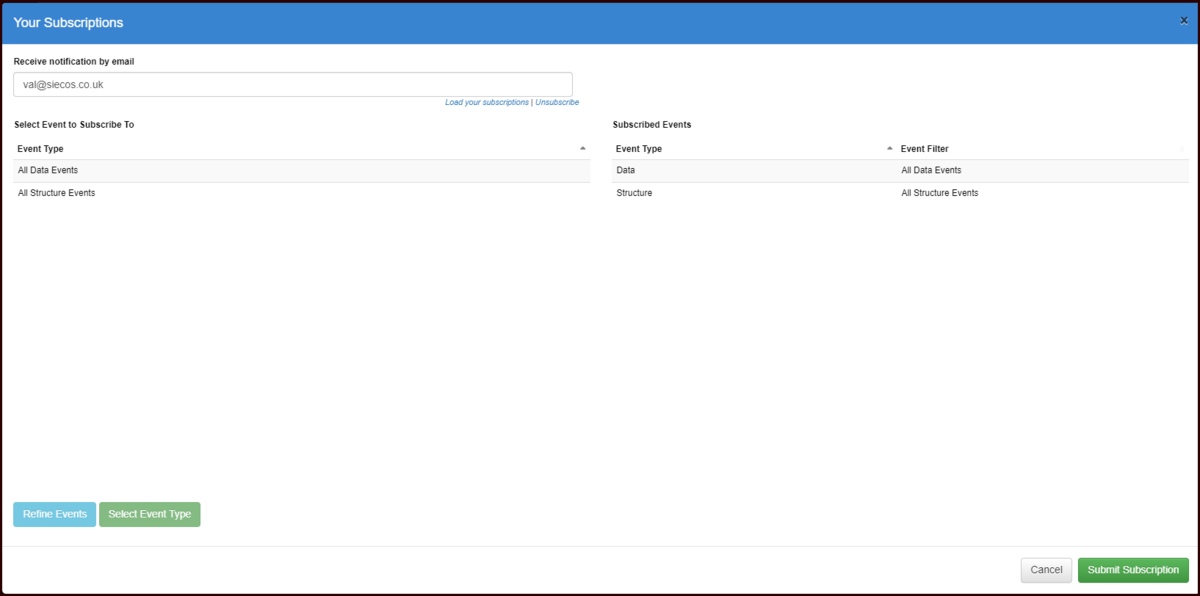Open the Load your subscriptions link
Image resolution: width=1200 pixels, height=596 pixels.
tap(486, 102)
